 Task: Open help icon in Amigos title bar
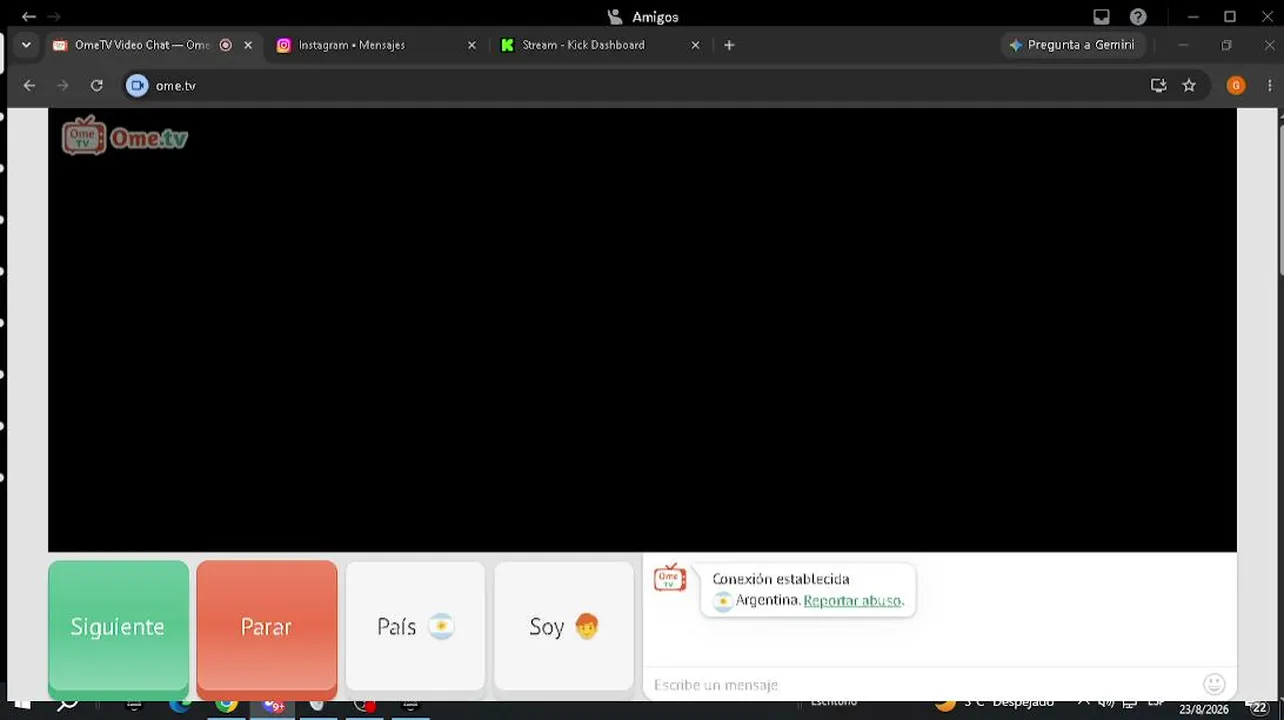point(1138,17)
